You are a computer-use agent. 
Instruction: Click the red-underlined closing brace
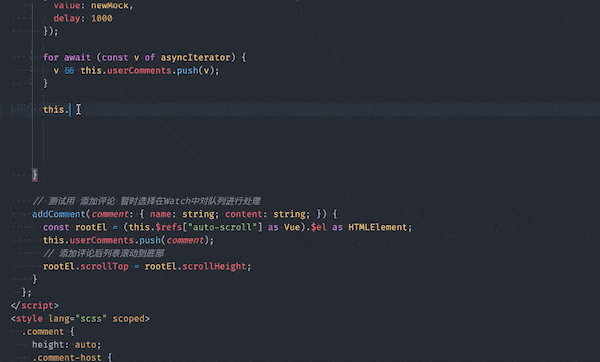pos(34,175)
